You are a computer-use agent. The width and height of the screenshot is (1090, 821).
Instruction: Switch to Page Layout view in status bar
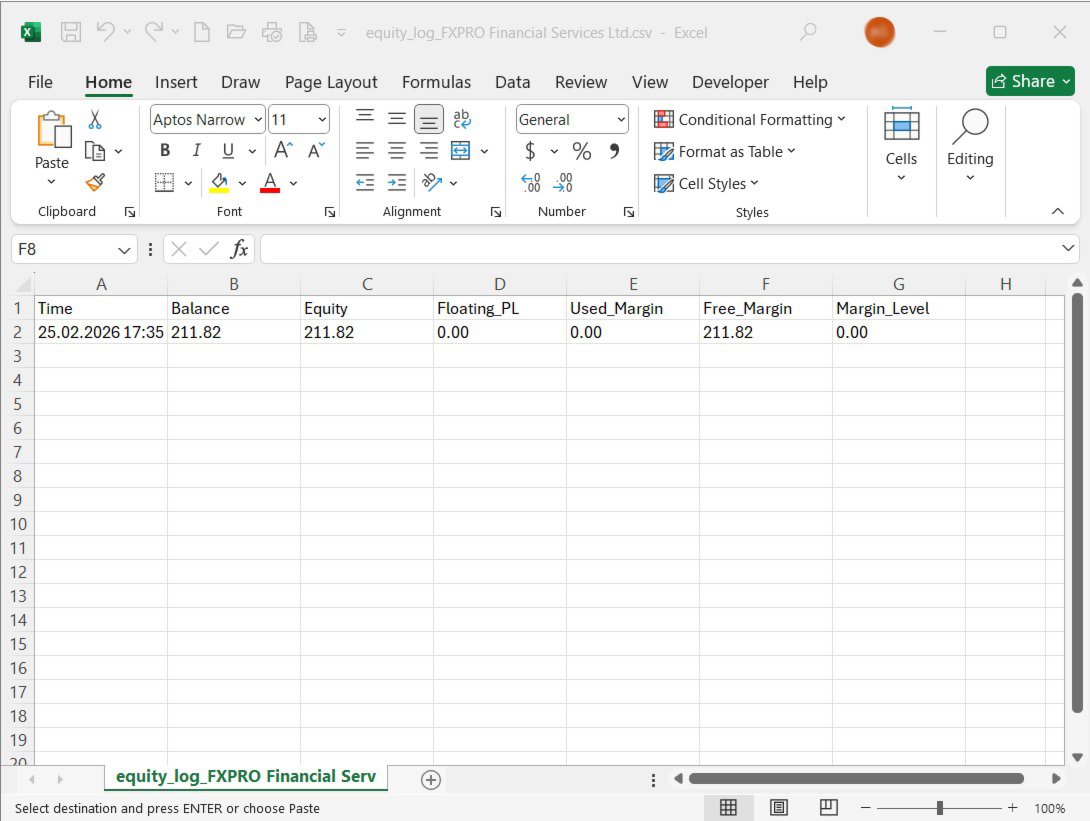coord(779,808)
